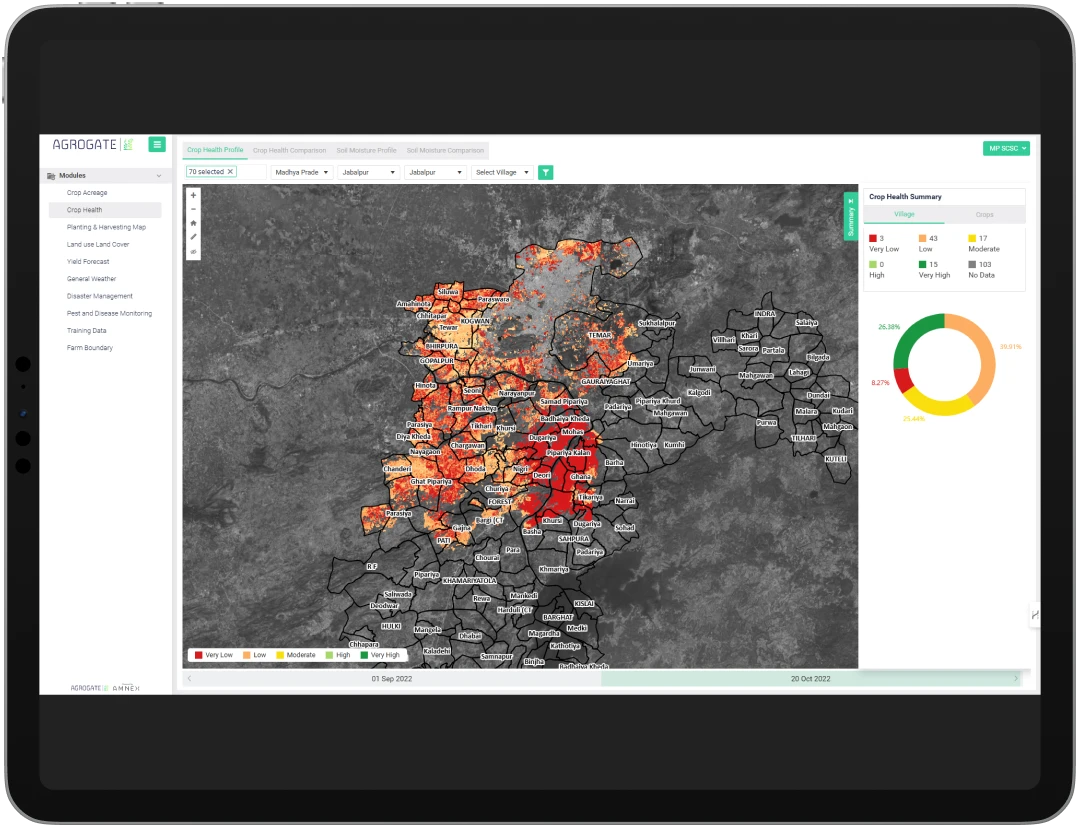Activate the map pencil draw tool
Viewport: 1080px width, 830px height.
pyautogui.click(x=194, y=237)
